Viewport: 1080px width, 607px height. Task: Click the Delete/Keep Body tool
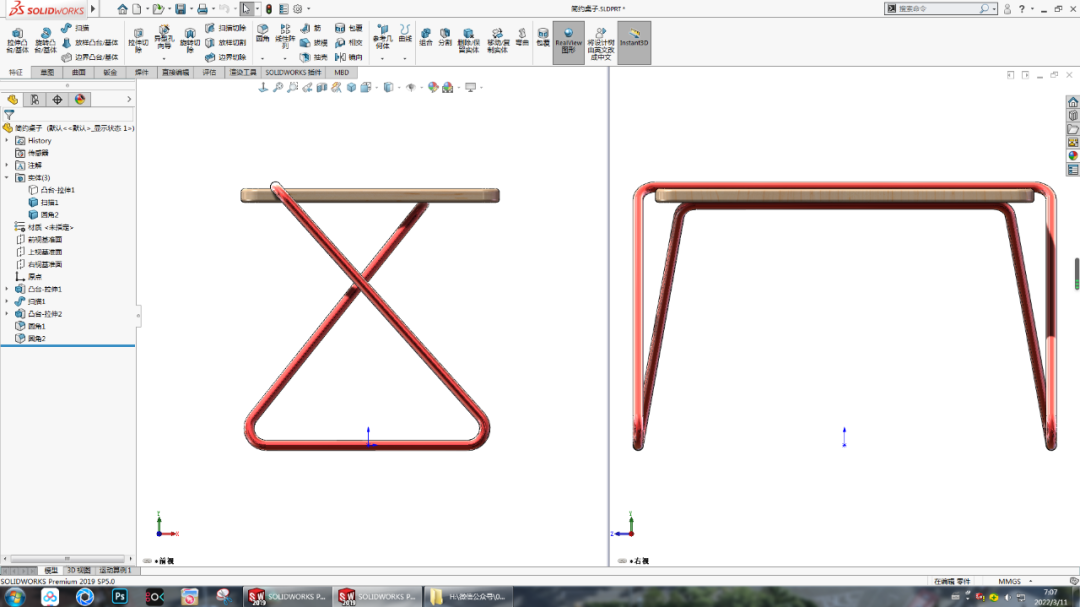point(468,41)
